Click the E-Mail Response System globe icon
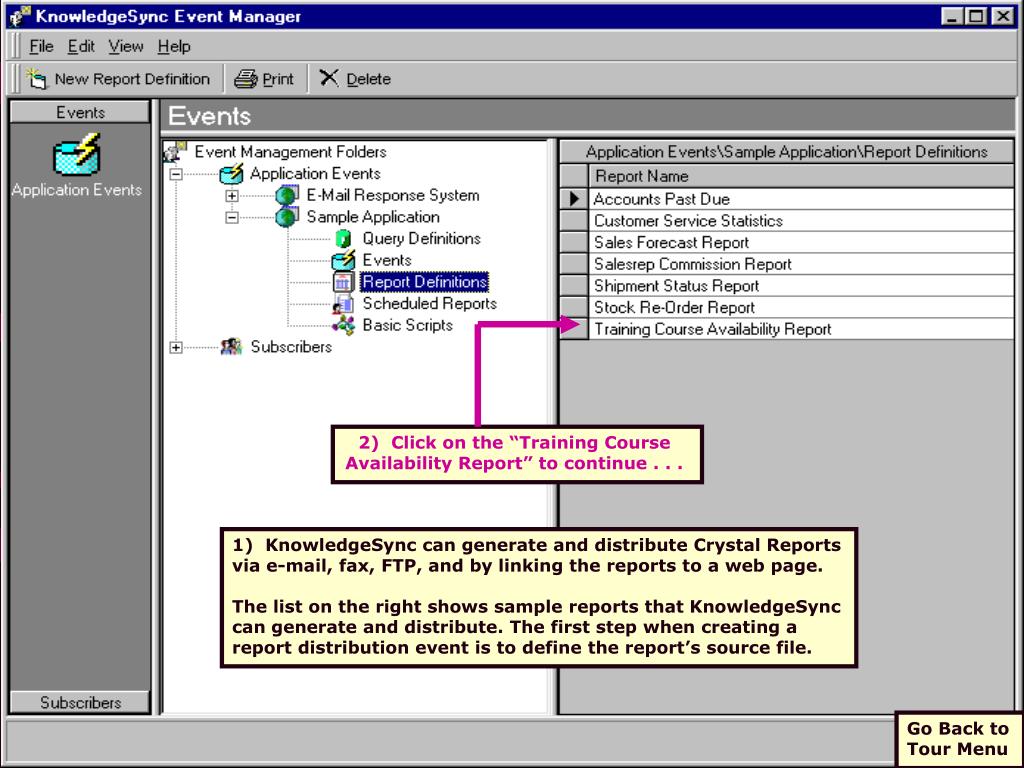The image size is (1024, 768). coord(287,195)
